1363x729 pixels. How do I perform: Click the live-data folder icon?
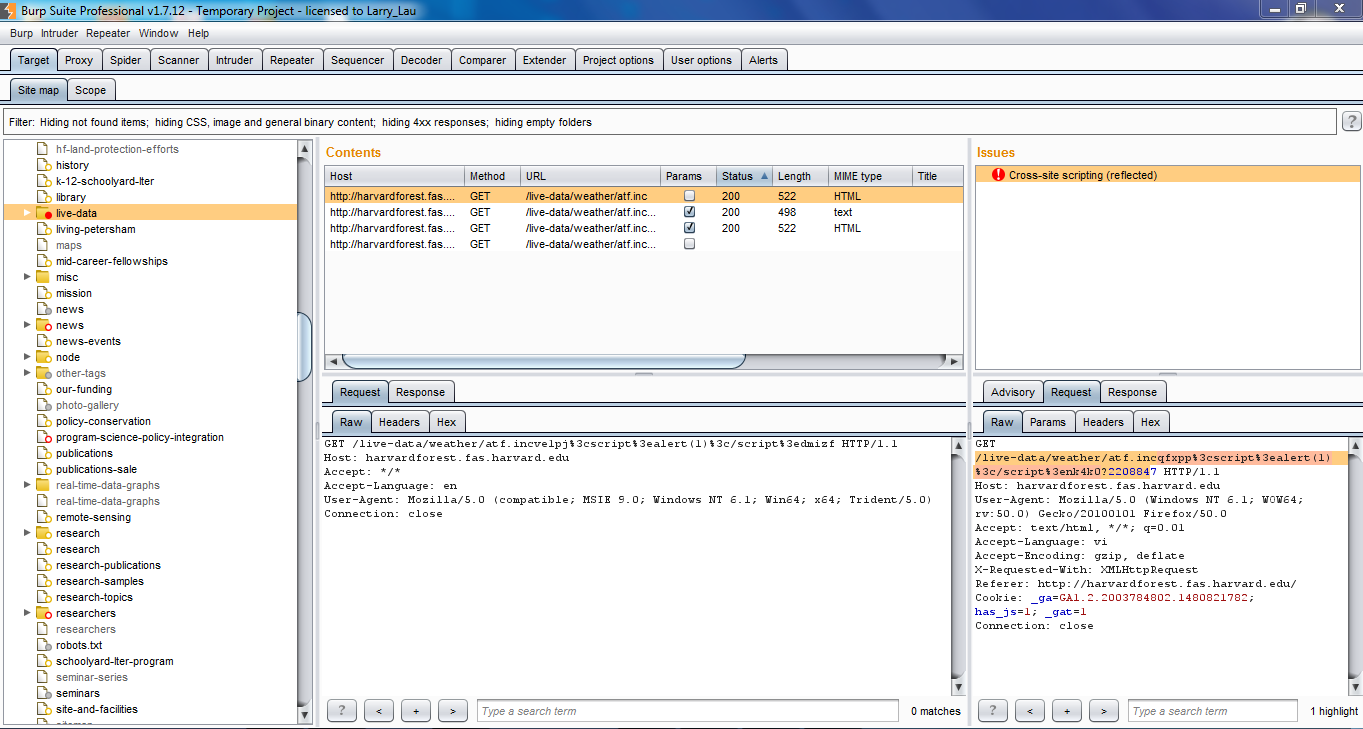pyautogui.click(x=43, y=213)
